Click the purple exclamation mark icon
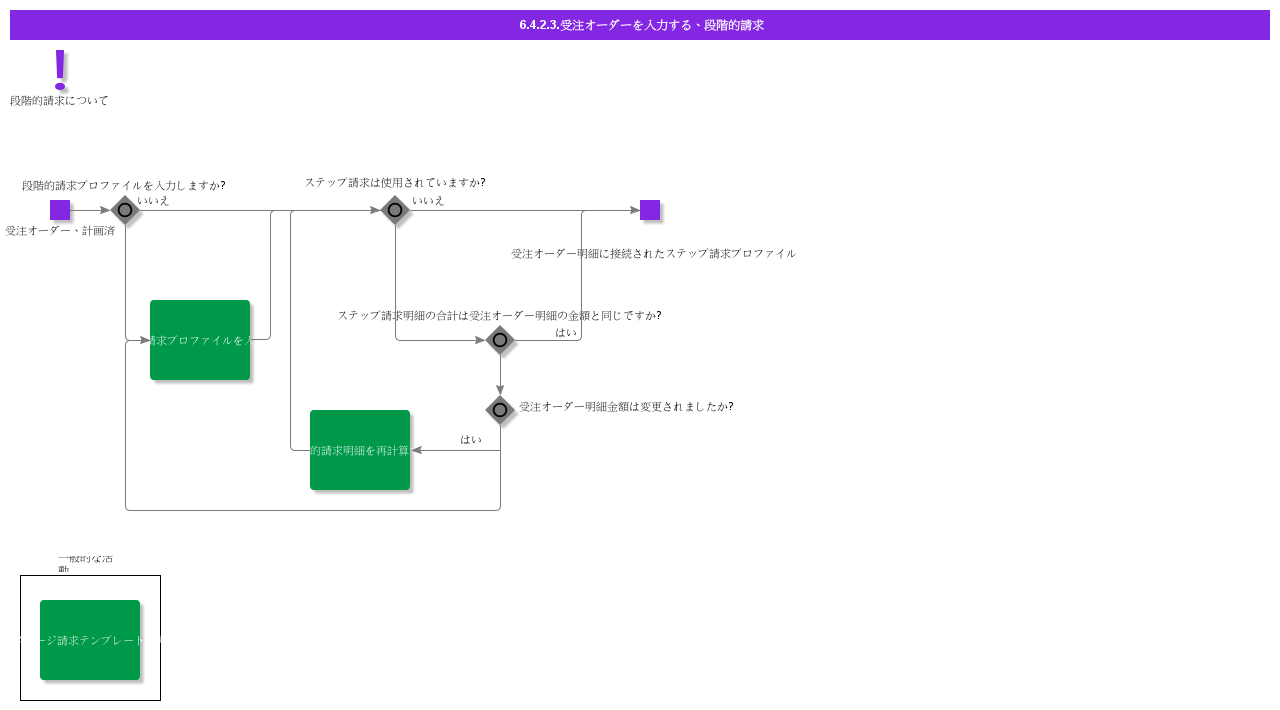Viewport: 1280px width, 710px height. [x=60, y=69]
